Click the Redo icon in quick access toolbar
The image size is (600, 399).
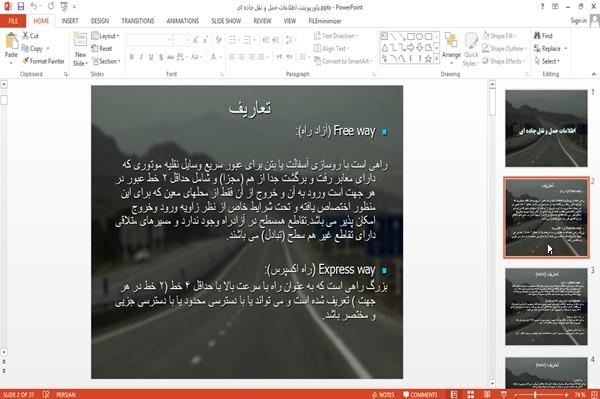[x=51, y=7]
